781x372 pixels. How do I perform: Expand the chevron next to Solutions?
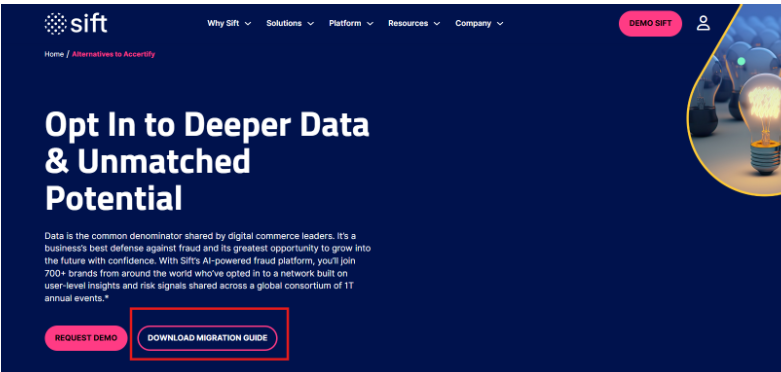(x=310, y=24)
